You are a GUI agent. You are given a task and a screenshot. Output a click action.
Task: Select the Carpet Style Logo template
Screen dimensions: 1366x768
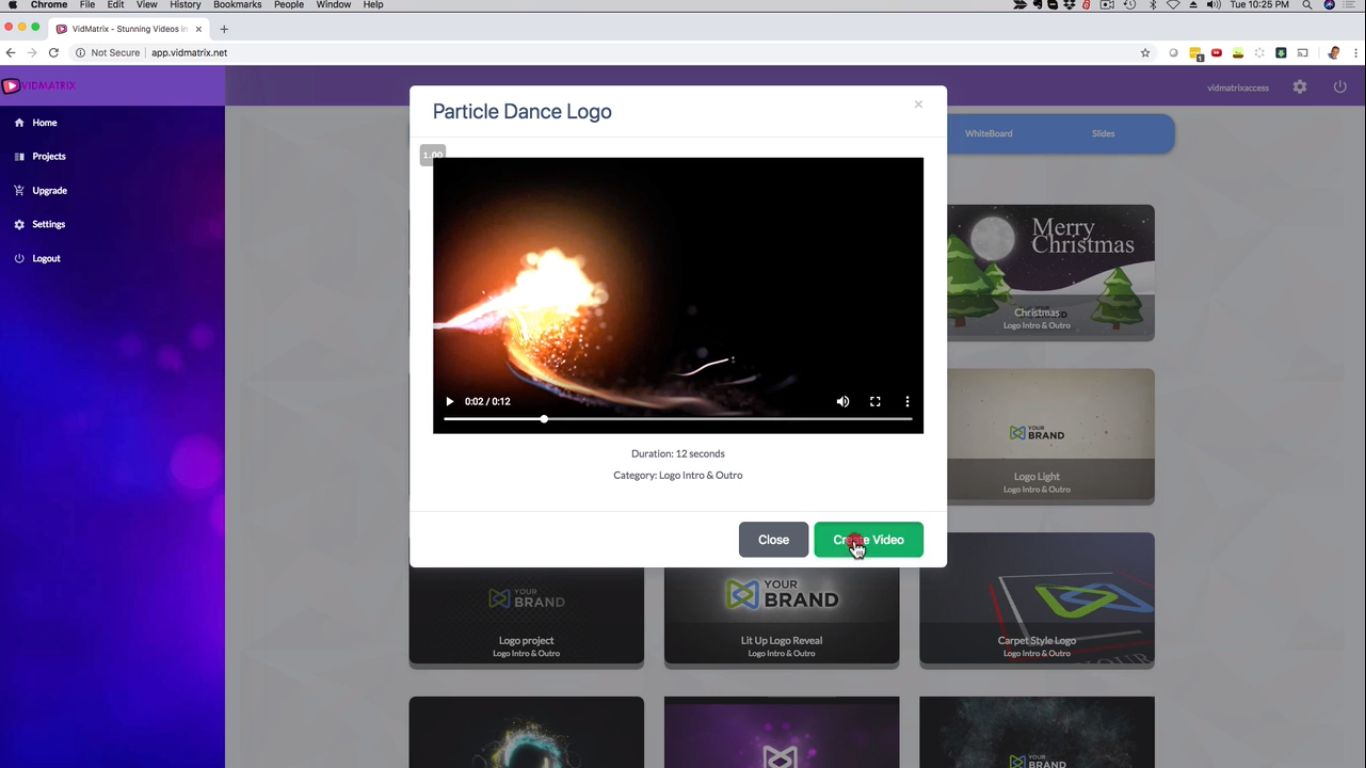1037,598
